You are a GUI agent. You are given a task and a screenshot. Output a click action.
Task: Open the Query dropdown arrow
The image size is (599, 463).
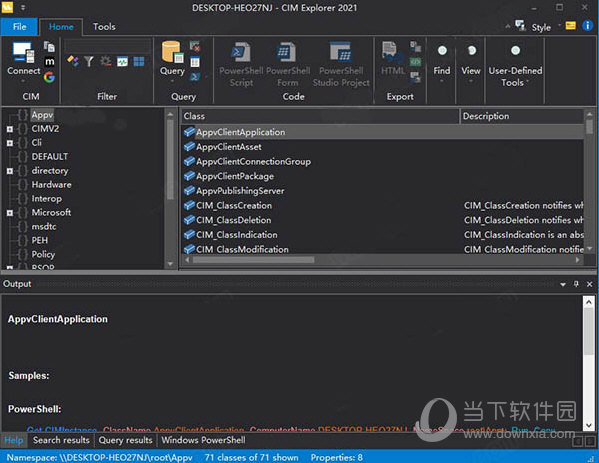[172, 81]
